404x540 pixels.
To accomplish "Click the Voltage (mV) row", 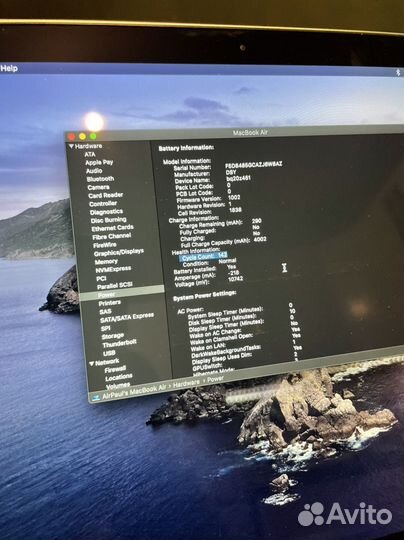I will click(209, 282).
